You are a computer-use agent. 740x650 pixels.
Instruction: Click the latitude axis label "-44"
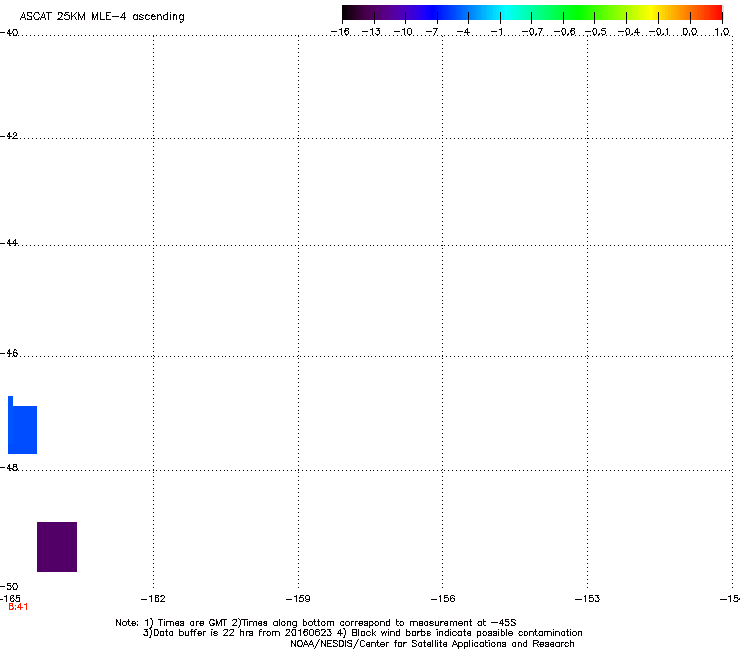9,243
